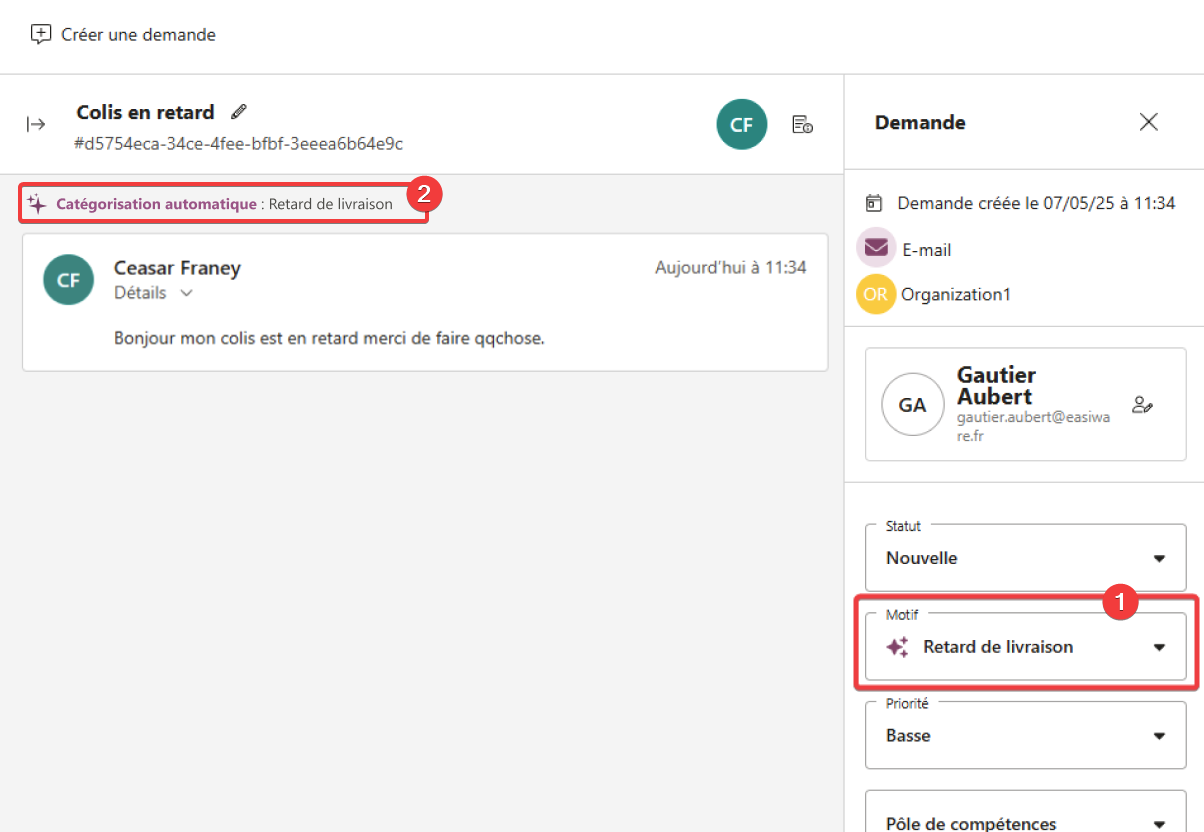Screen dimensions: 1204x832
Task: Click the yellow OR organization avatar
Action: (876, 294)
